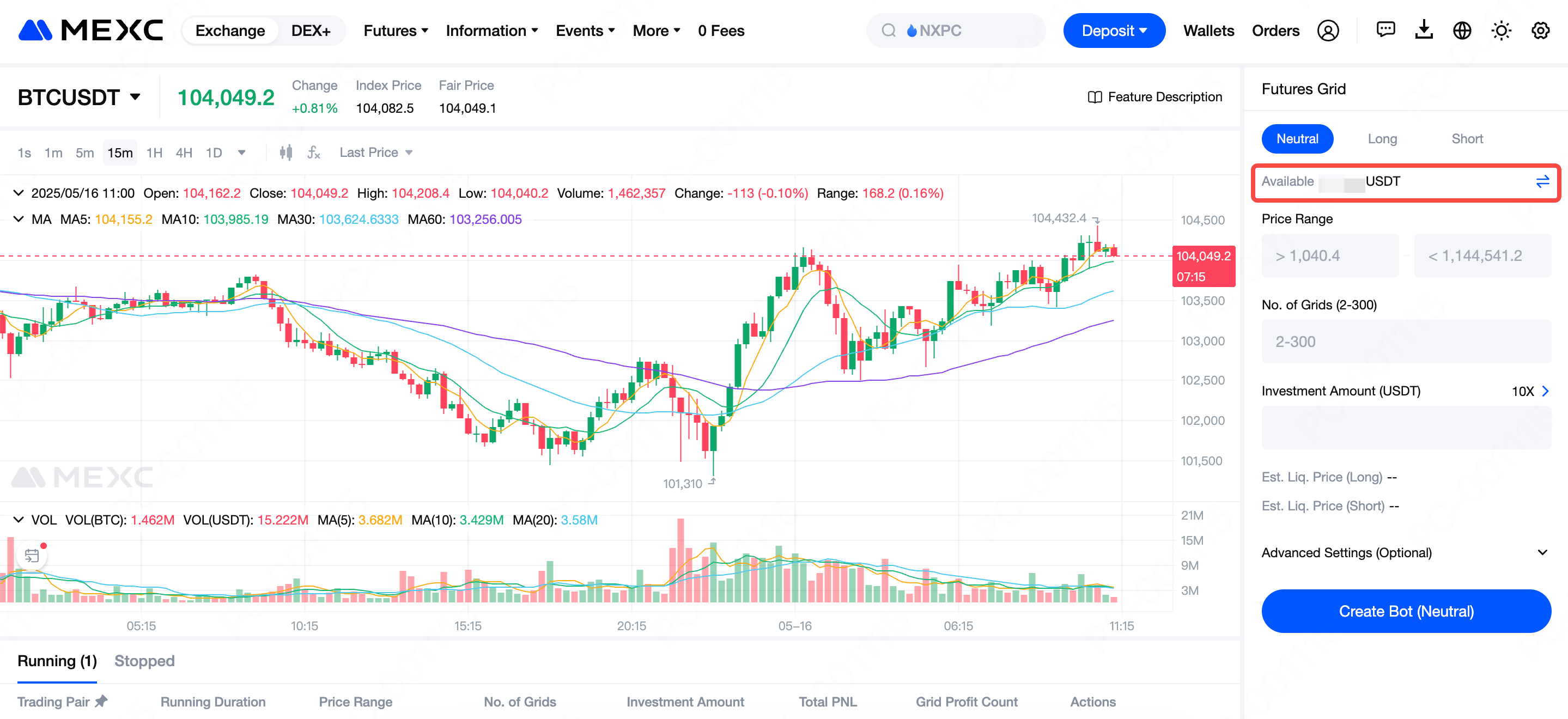Toggle the light/dark theme sun icon
The height and width of the screenshot is (719, 1568).
tap(1501, 31)
